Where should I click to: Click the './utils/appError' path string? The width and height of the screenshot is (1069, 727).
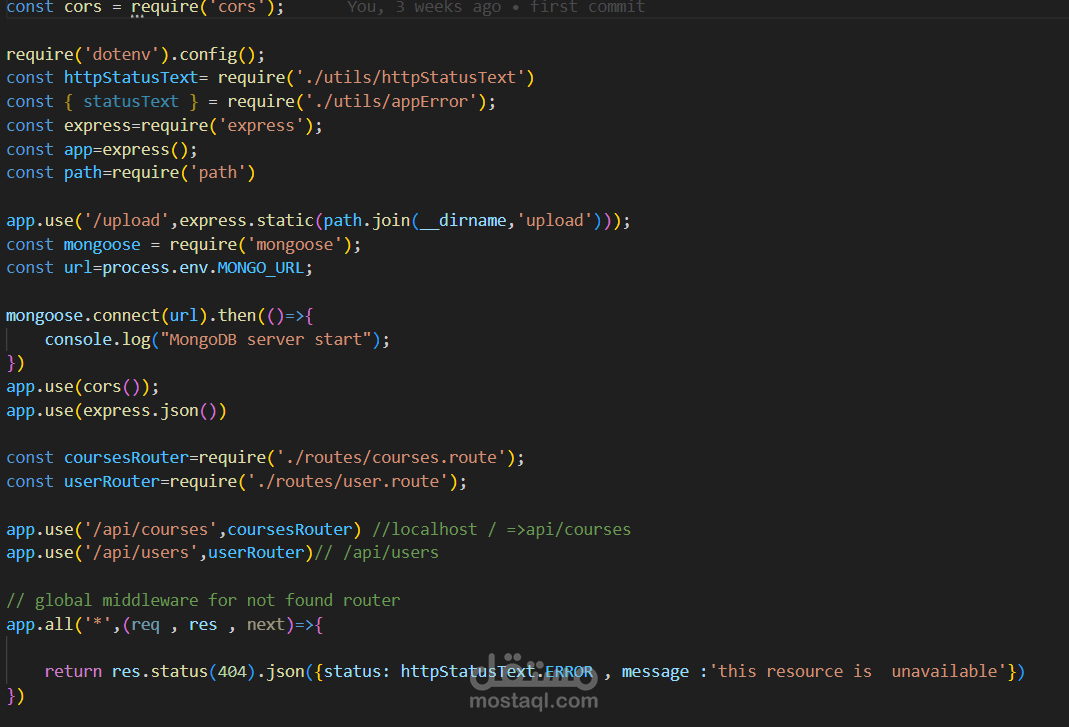click(391, 102)
